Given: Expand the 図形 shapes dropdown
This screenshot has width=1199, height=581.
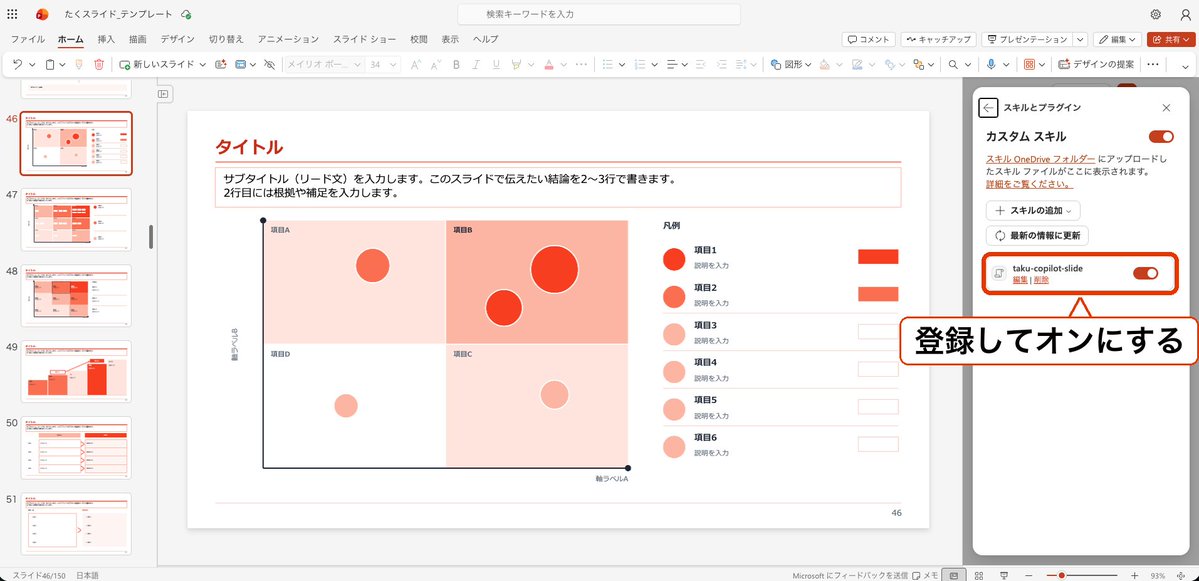Looking at the screenshot, I should (x=807, y=65).
